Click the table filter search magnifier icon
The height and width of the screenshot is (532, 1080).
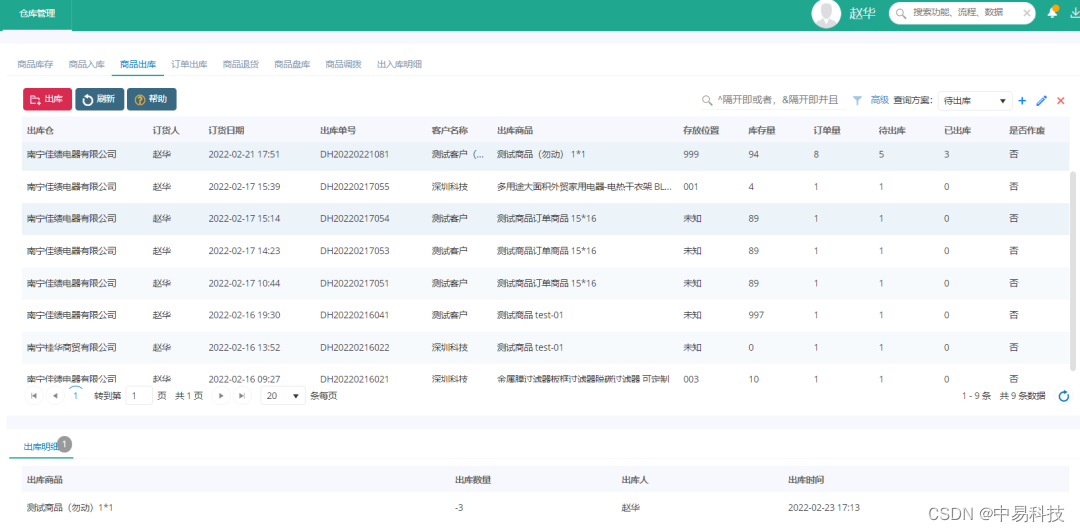pos(707,100)
